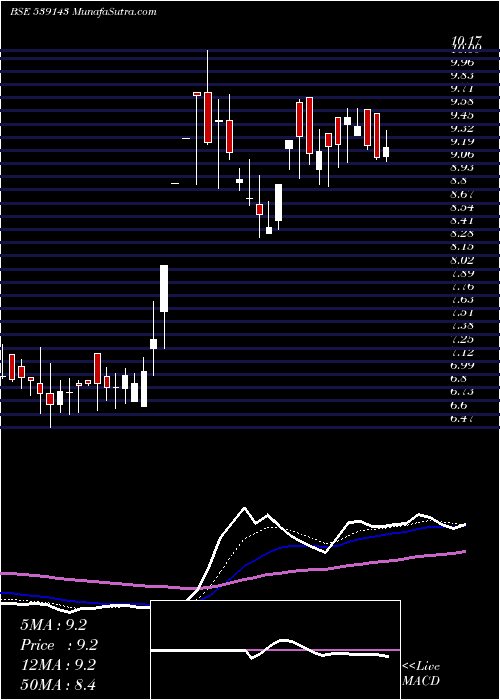Click the 7.89 price axis label
The image size is (500, 700).
coord(461,273)
